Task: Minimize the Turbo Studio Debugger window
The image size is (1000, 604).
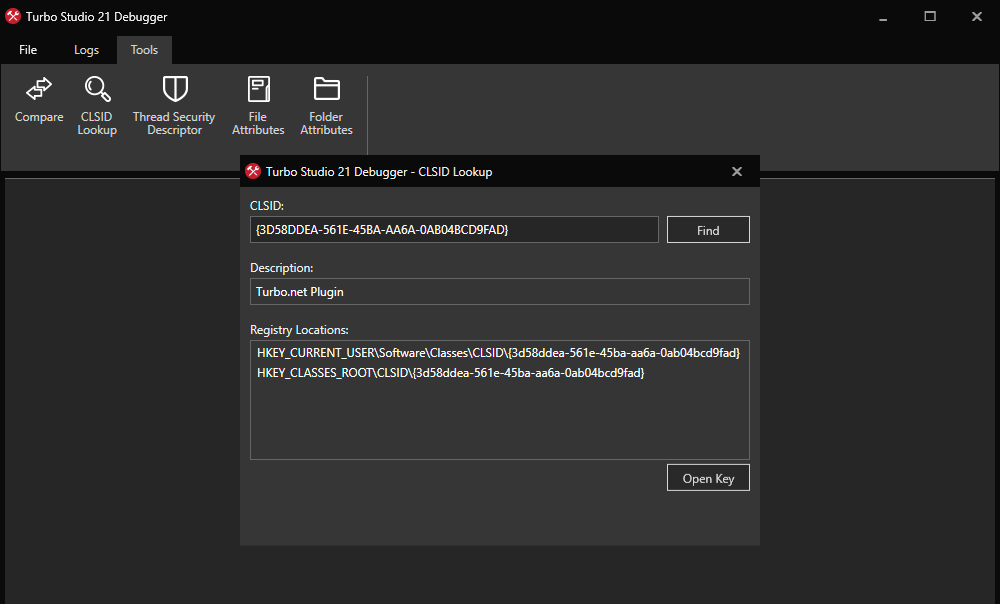Action: (x=881, y=17)
